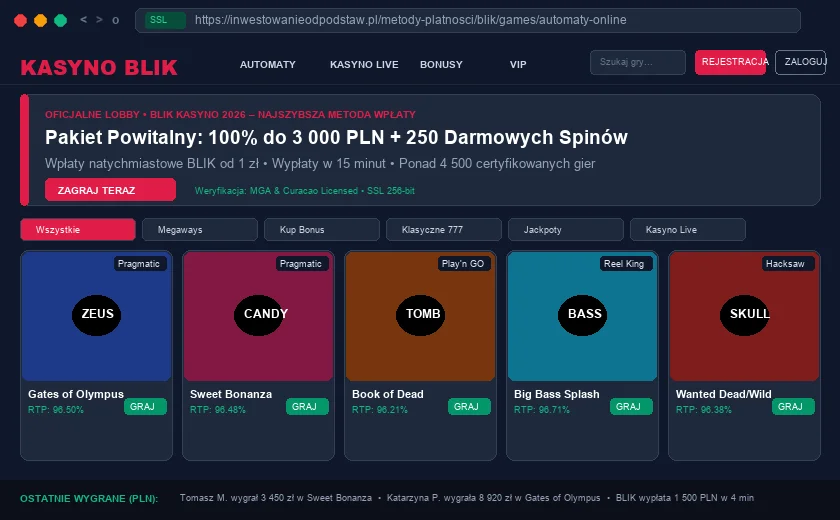The image size is (840, 520).
Task: Click the ZAGRAJ TERAZ button
Action: point(110,190)
